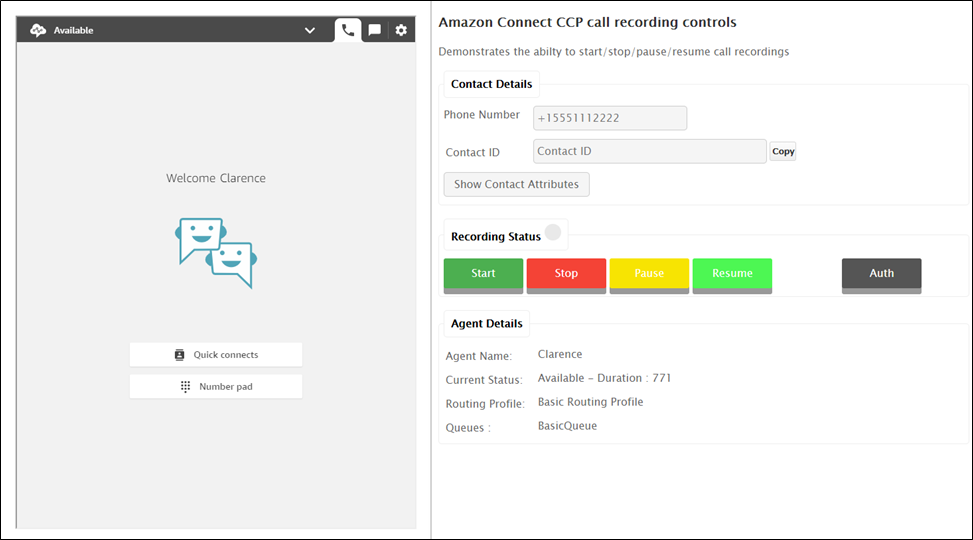Click the Current Status: label

[x=484, y=380]
